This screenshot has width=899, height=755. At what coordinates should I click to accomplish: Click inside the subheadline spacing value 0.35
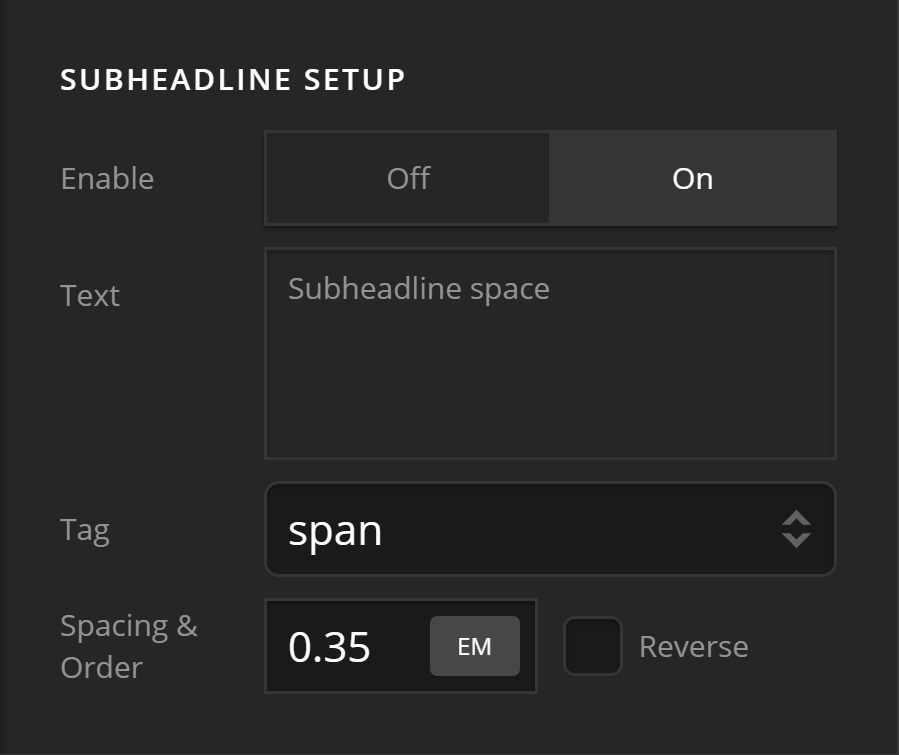(330, 646)
